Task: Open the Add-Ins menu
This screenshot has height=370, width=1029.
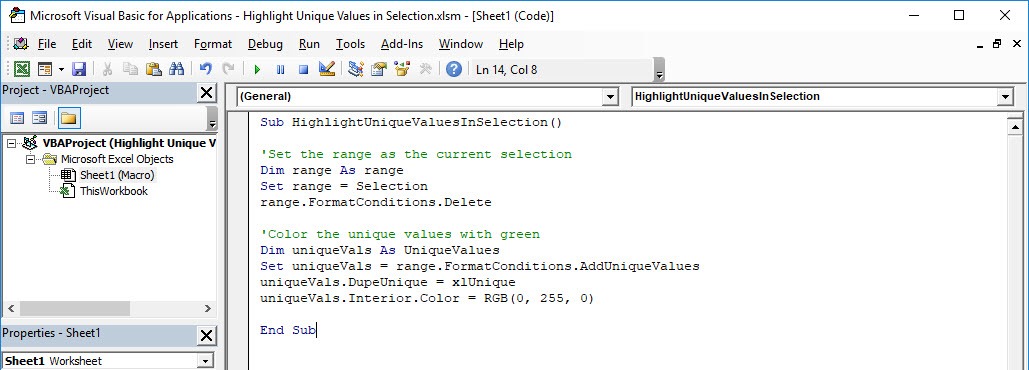Action: coord(402,44)
